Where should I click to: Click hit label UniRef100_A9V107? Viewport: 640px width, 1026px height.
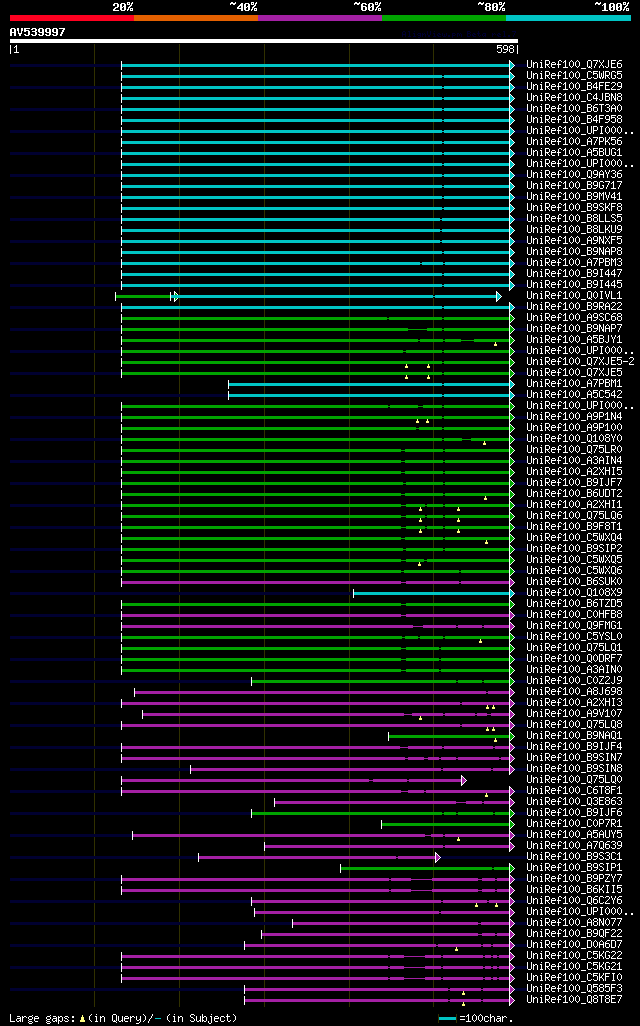[x=575, y=714]
